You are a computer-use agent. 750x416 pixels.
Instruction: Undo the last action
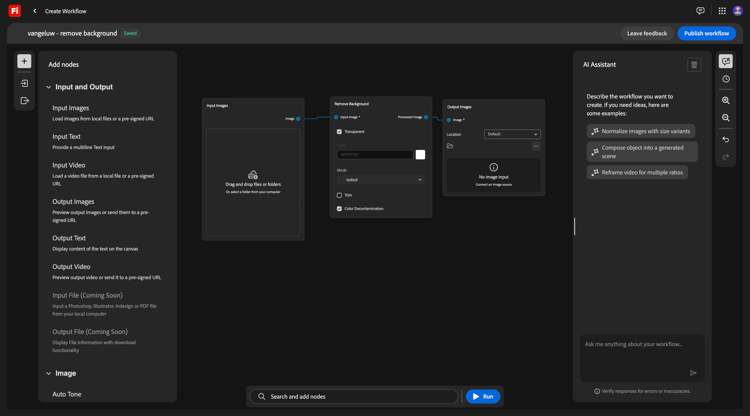(x=726, y=140)
